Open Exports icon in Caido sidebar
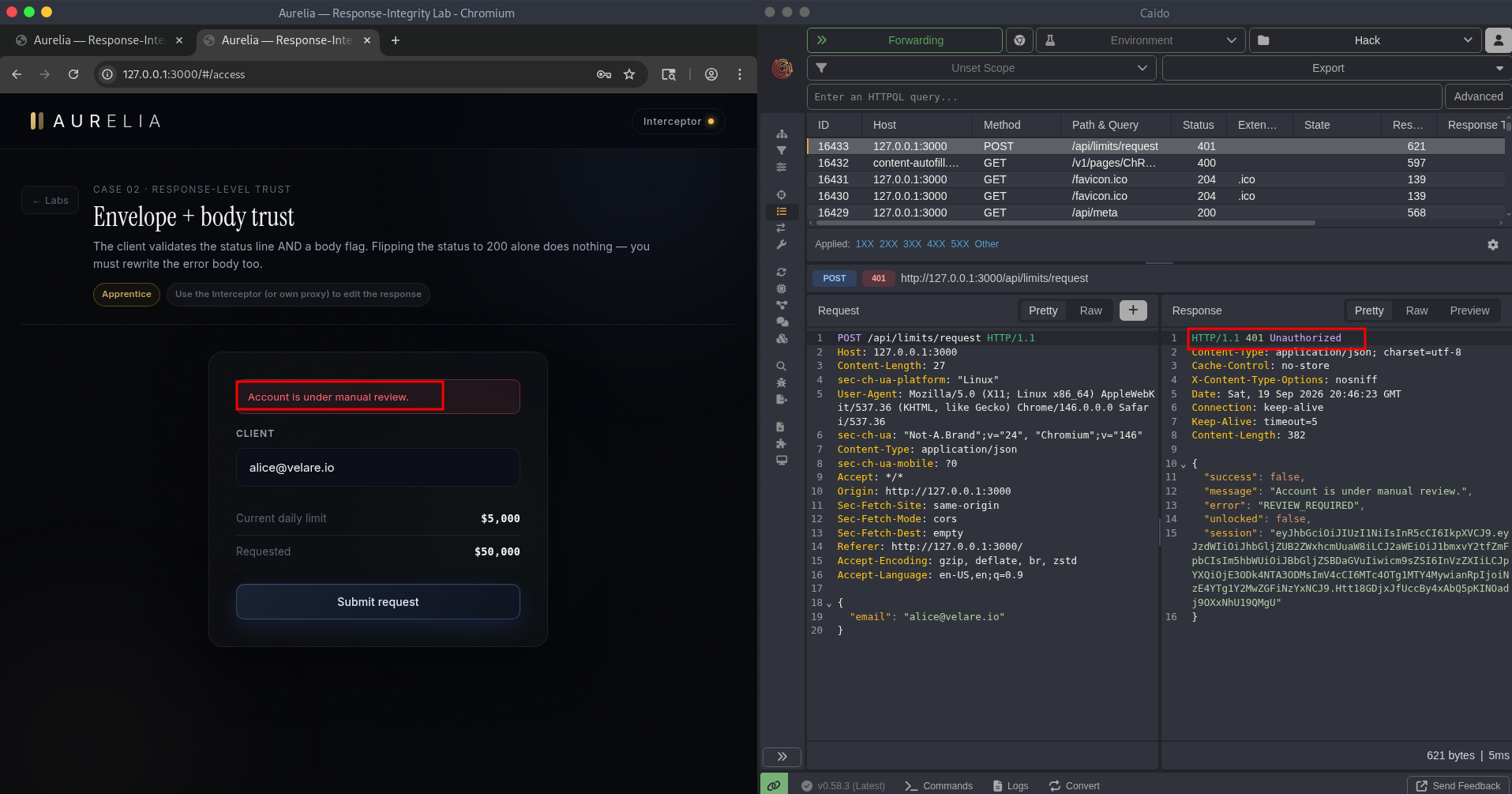Screen dimensions: 1512x794 point(782,399)
